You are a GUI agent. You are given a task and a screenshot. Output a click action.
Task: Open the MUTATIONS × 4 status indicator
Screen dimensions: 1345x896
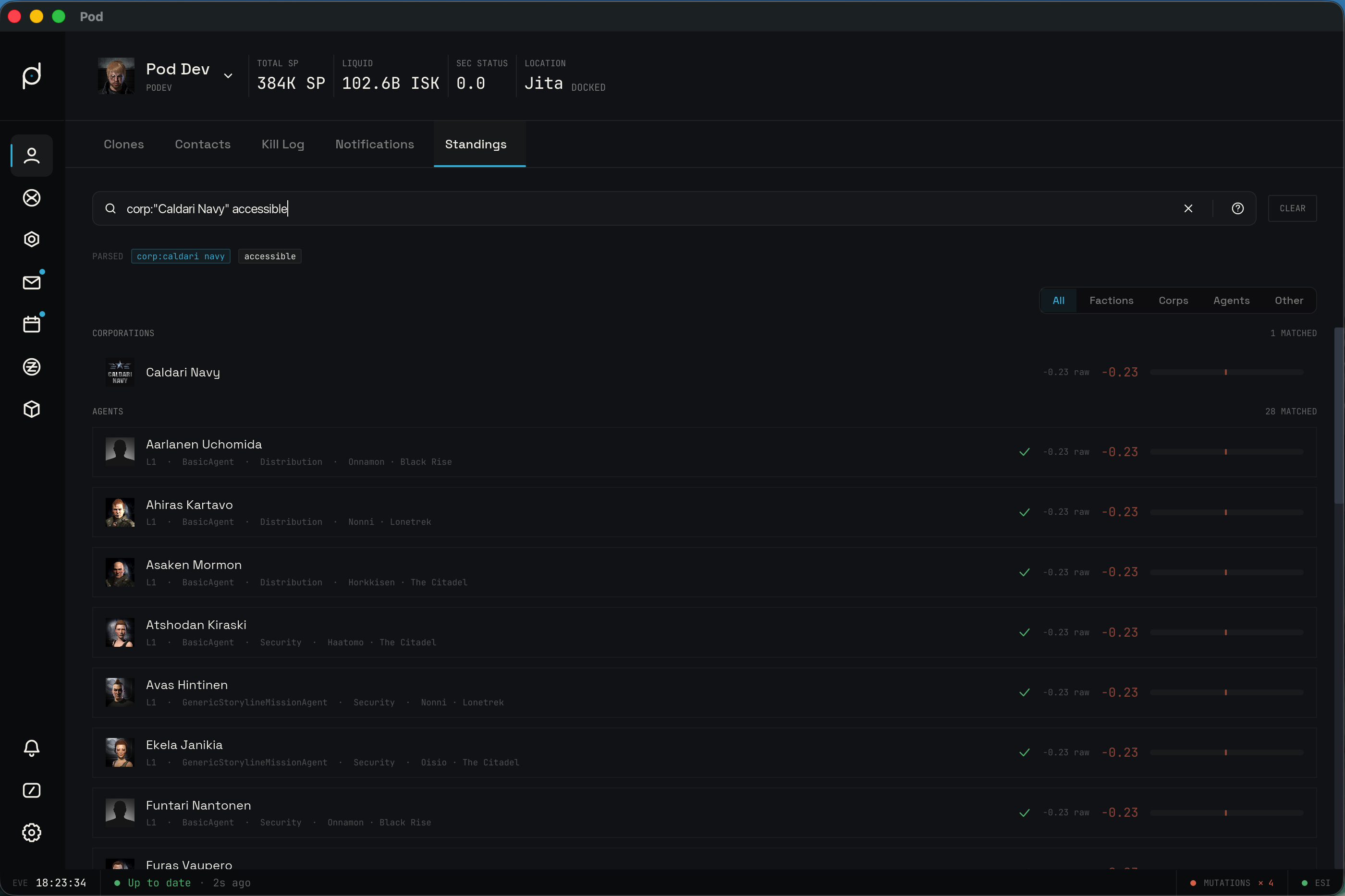pyautogui.click(x=1231, y=883)
